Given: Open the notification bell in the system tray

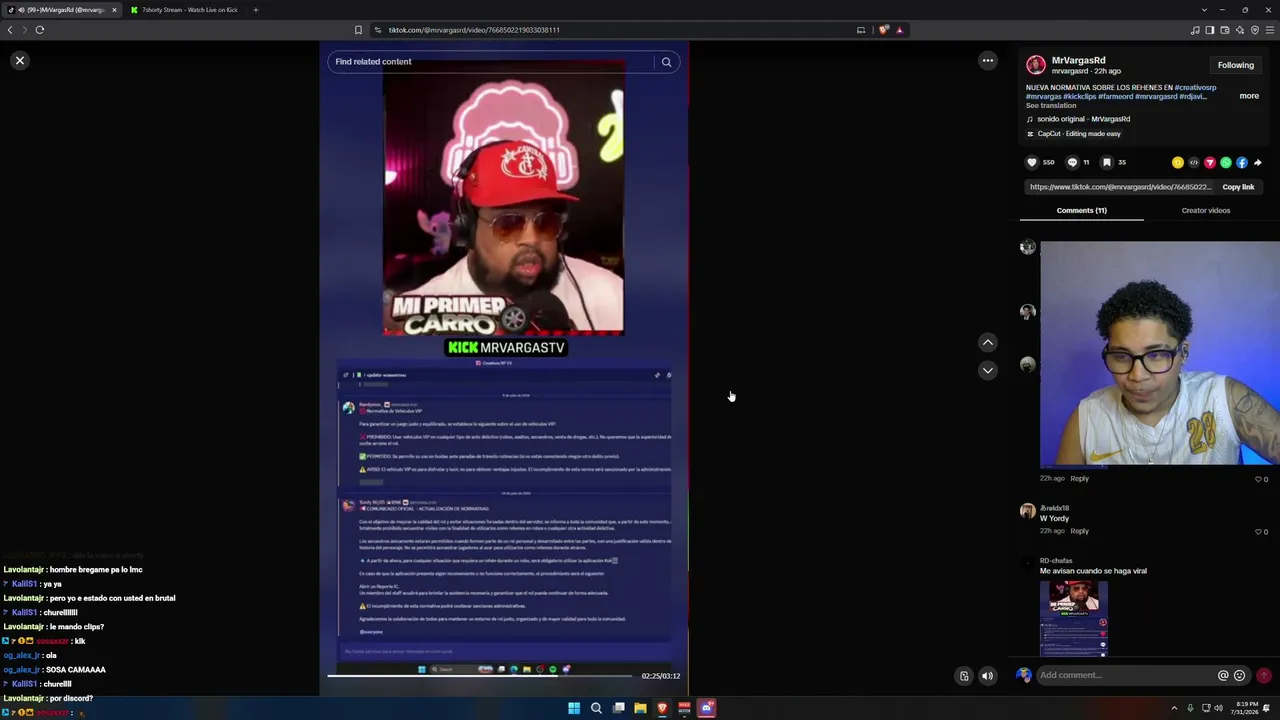Looking at the screenshot, I should (x=1268, y=708).
